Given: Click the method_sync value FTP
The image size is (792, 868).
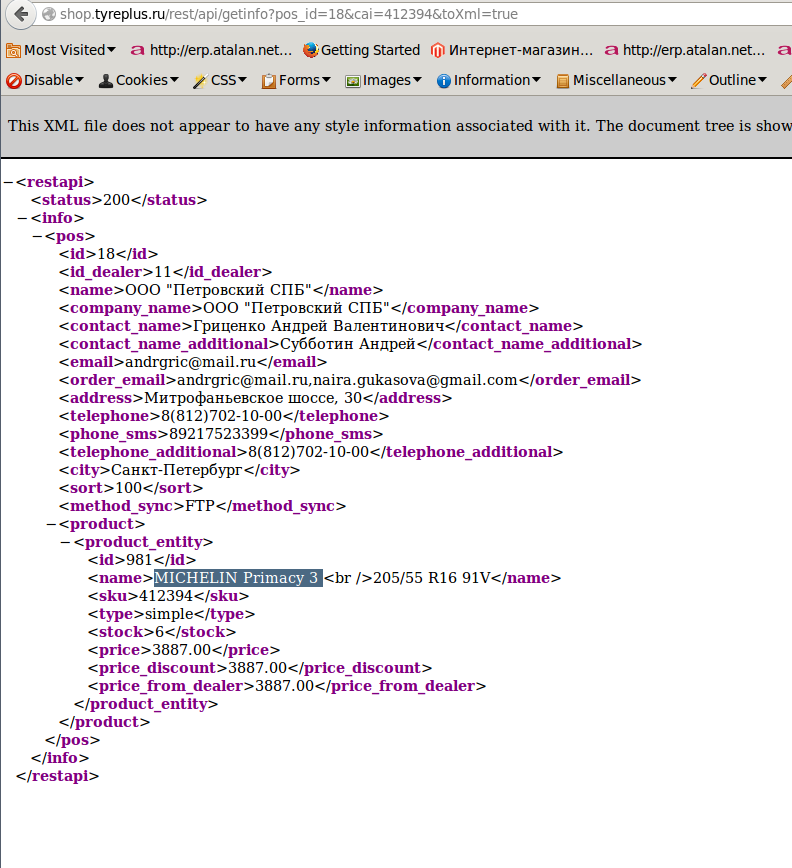Looking at the screenshot, I should pos(200,506).
